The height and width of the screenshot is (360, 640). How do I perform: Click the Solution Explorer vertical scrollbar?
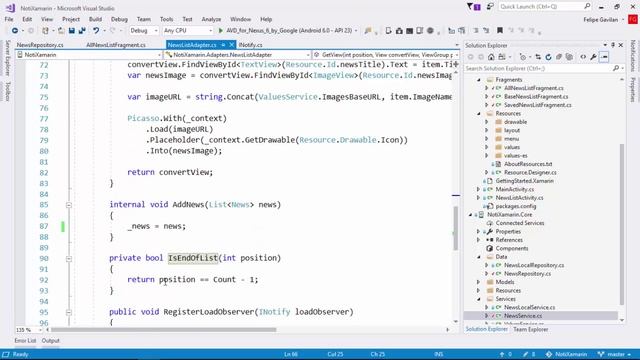622,224
